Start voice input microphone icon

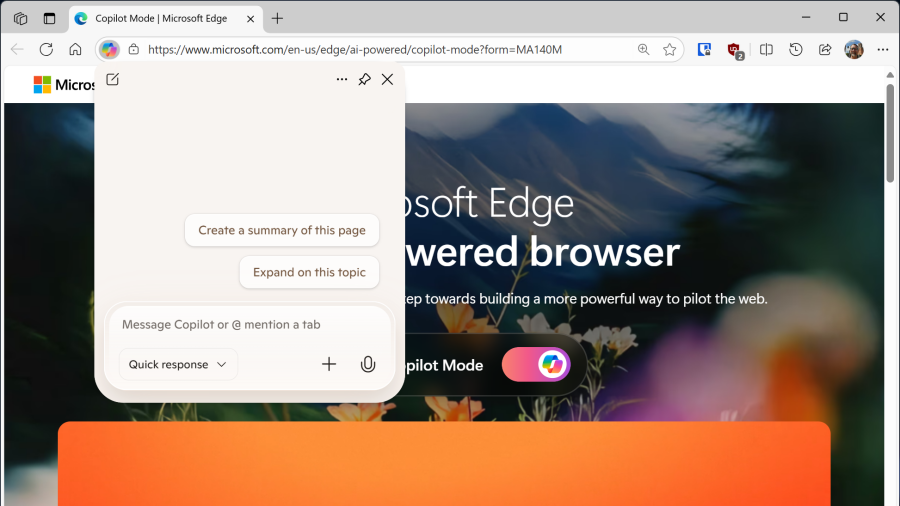pyautogui.click(x=368, y=364)
